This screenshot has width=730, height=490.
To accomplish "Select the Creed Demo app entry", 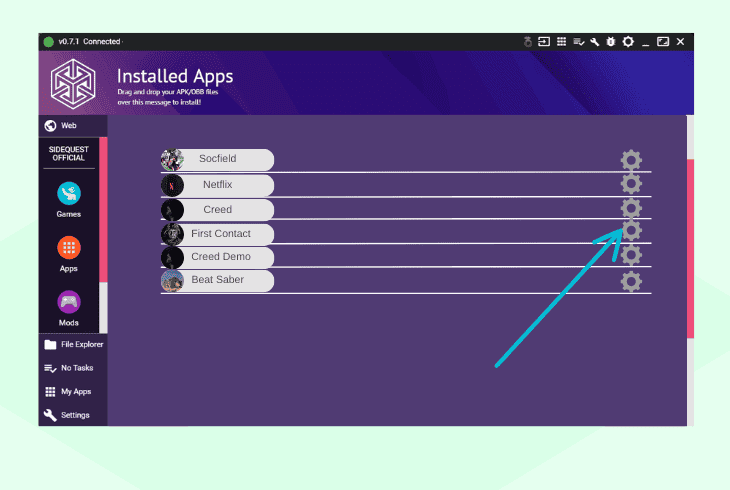I will tap(217, 257).
